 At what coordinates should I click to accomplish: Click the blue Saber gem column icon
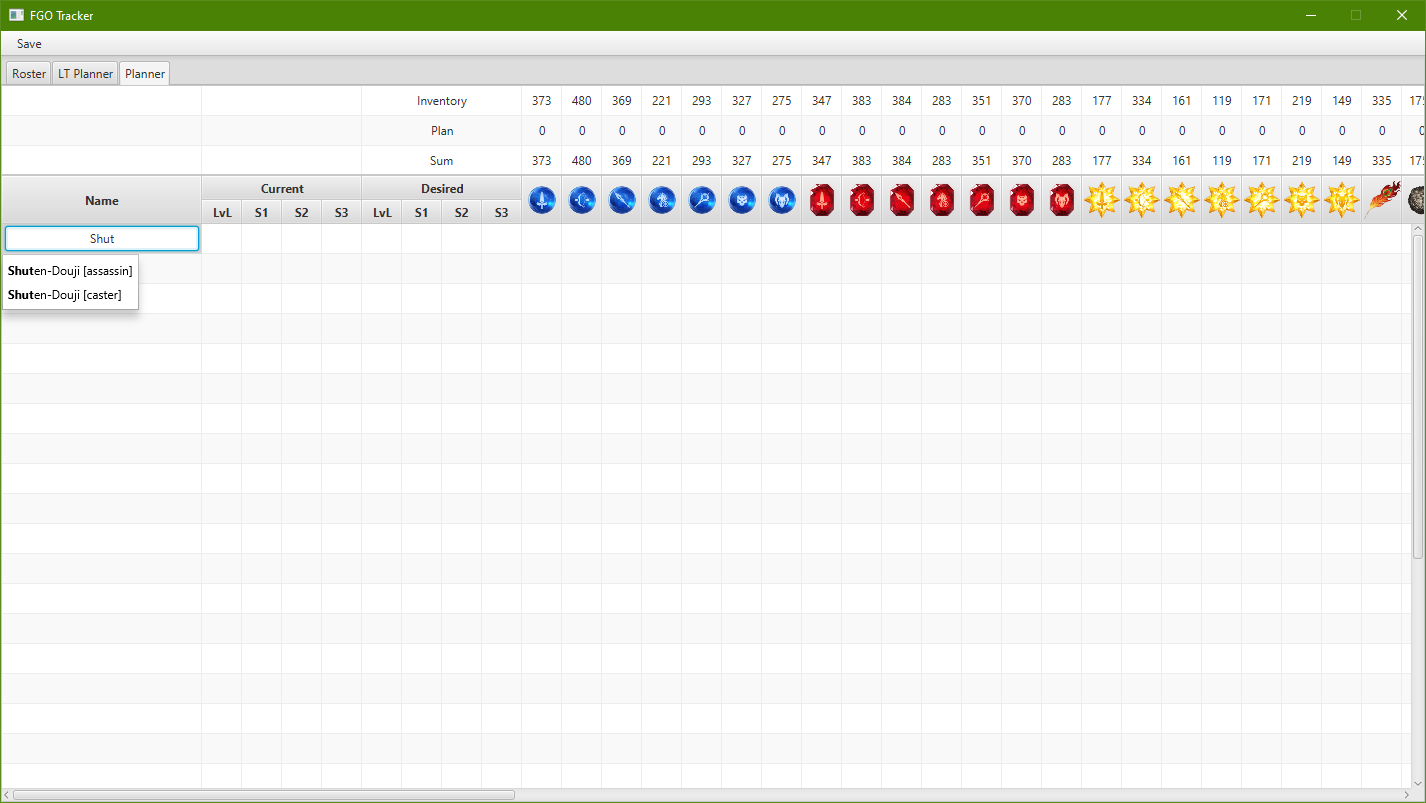coord(542,200)
